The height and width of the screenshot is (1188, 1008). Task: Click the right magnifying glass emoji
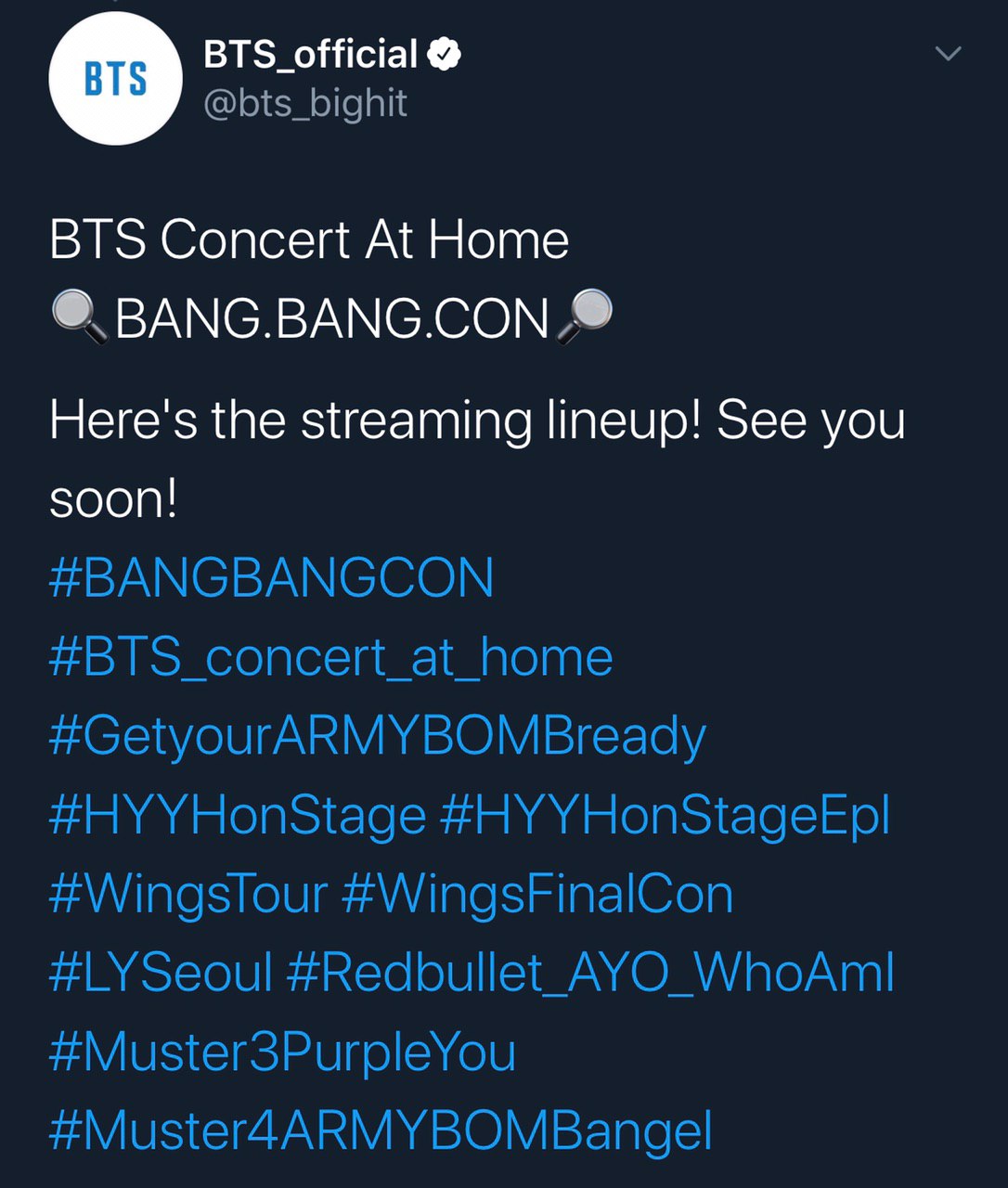point(585,316)
